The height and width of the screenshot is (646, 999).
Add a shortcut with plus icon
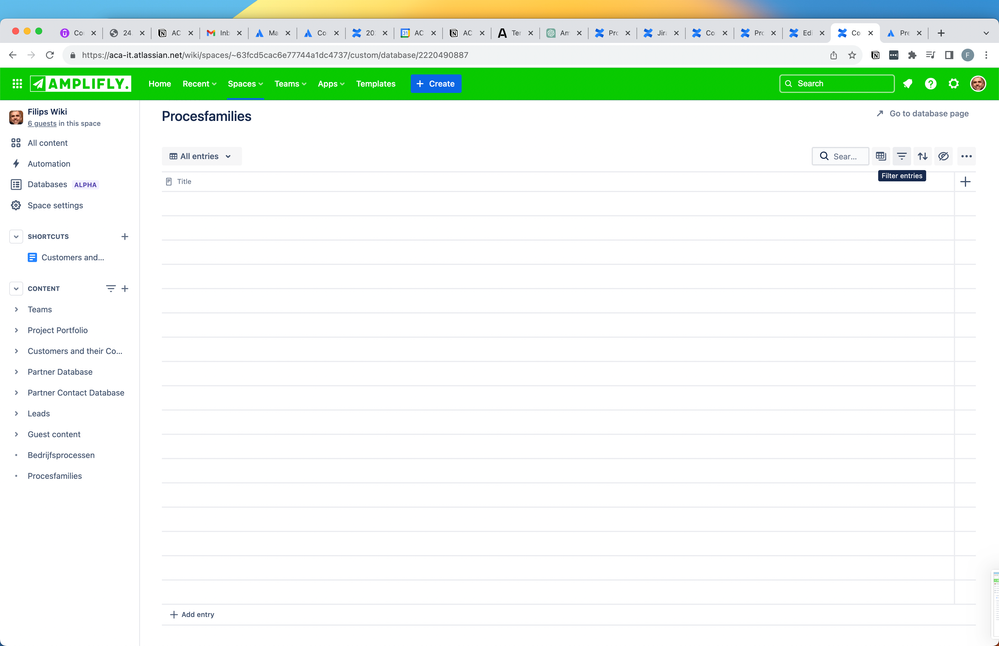[x=125, y=236]
